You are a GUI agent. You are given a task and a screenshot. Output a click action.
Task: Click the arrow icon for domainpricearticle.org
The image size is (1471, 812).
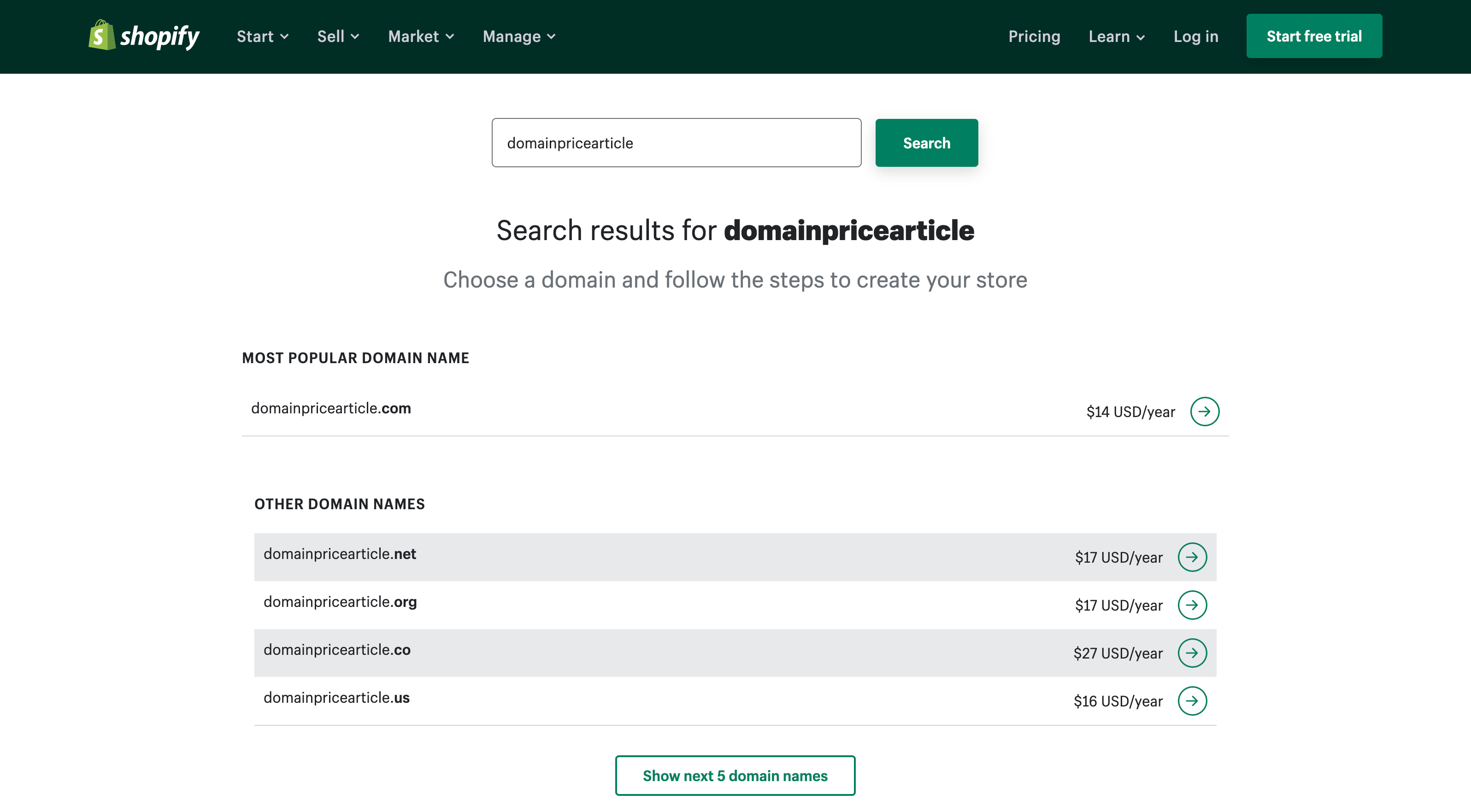pyautogui.click(x=1192, y=605)
